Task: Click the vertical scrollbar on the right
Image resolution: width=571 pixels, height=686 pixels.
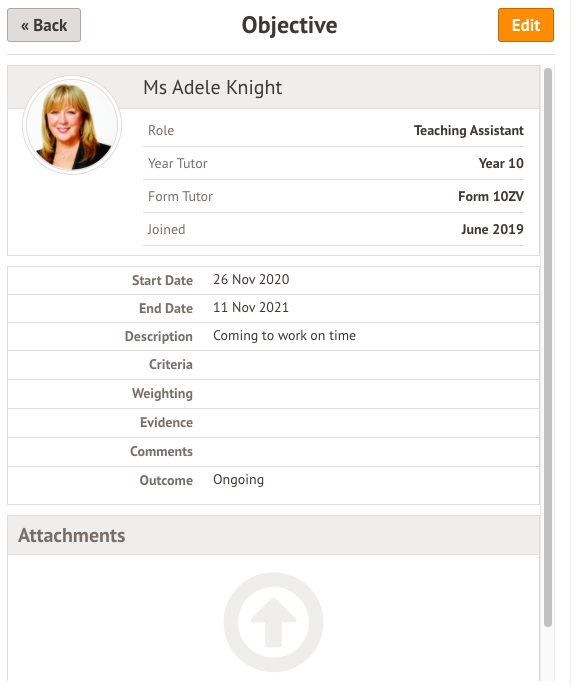Action: (x=547, y=347)
